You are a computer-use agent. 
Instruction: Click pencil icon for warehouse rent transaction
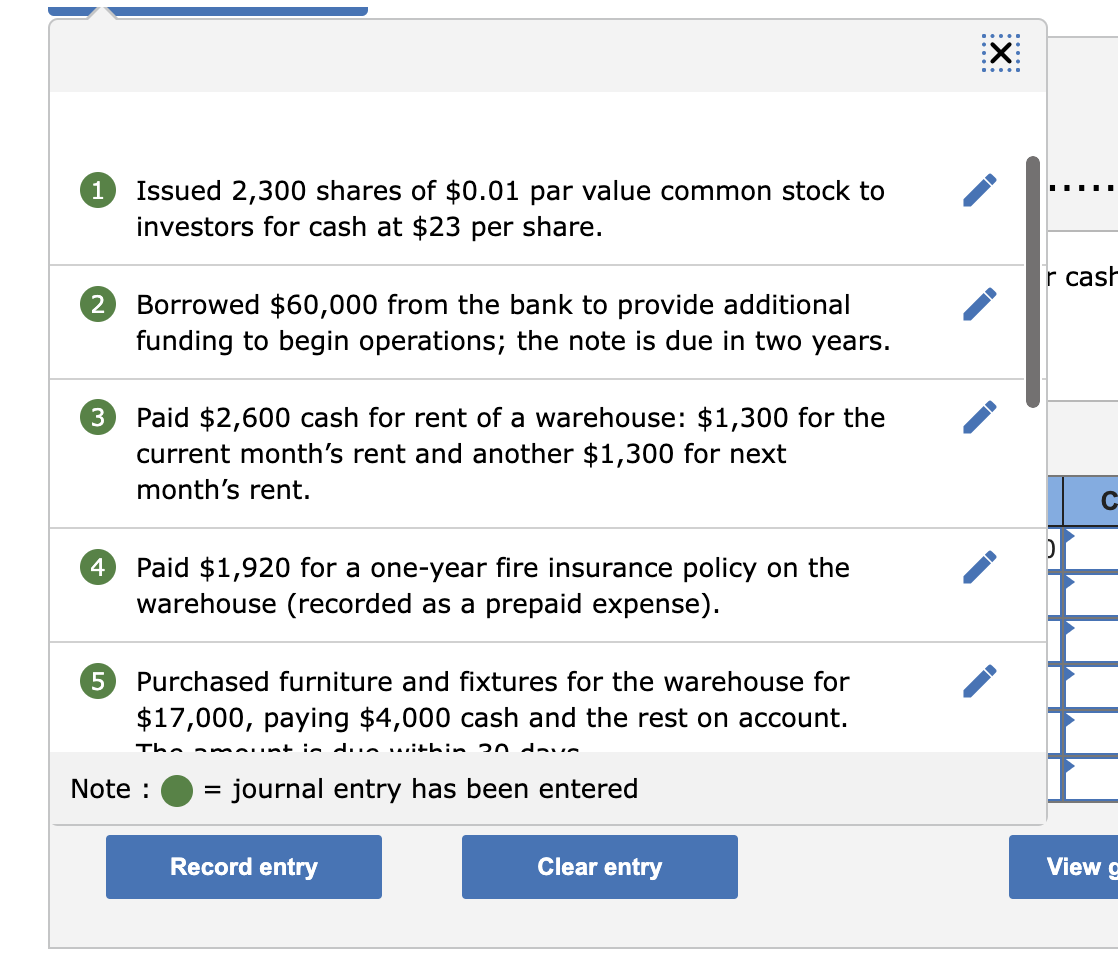click(980, 417)
